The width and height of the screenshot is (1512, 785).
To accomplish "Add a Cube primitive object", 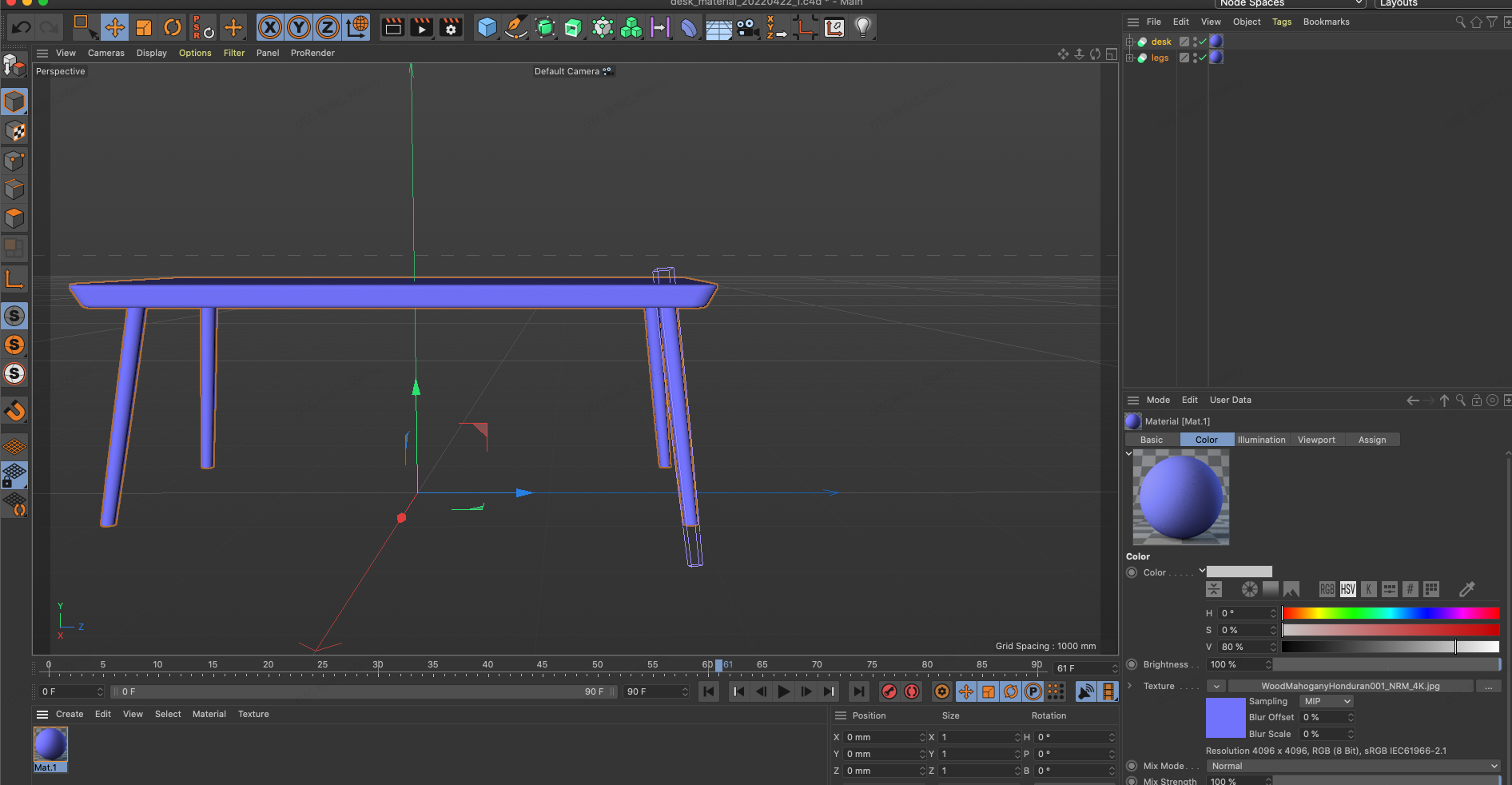I will (x=487, y=28).
